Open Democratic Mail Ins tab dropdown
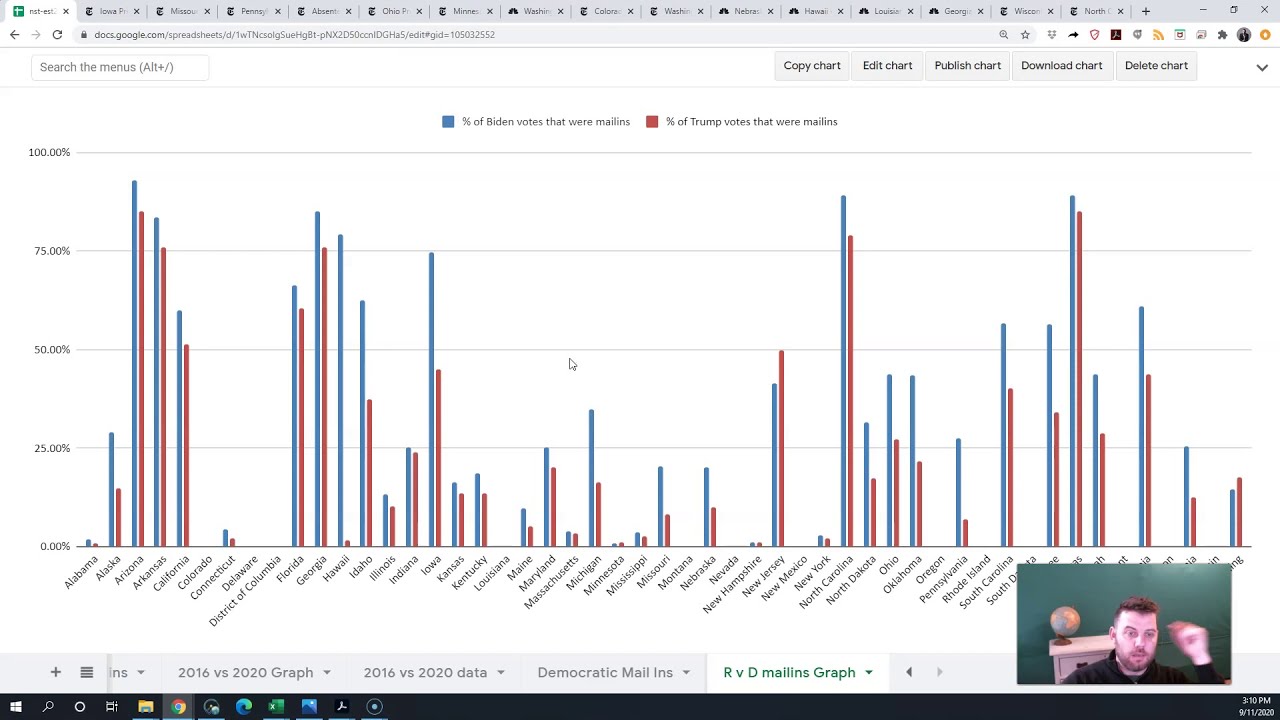This screenshot has height=720, width=1280. point(686,673)
